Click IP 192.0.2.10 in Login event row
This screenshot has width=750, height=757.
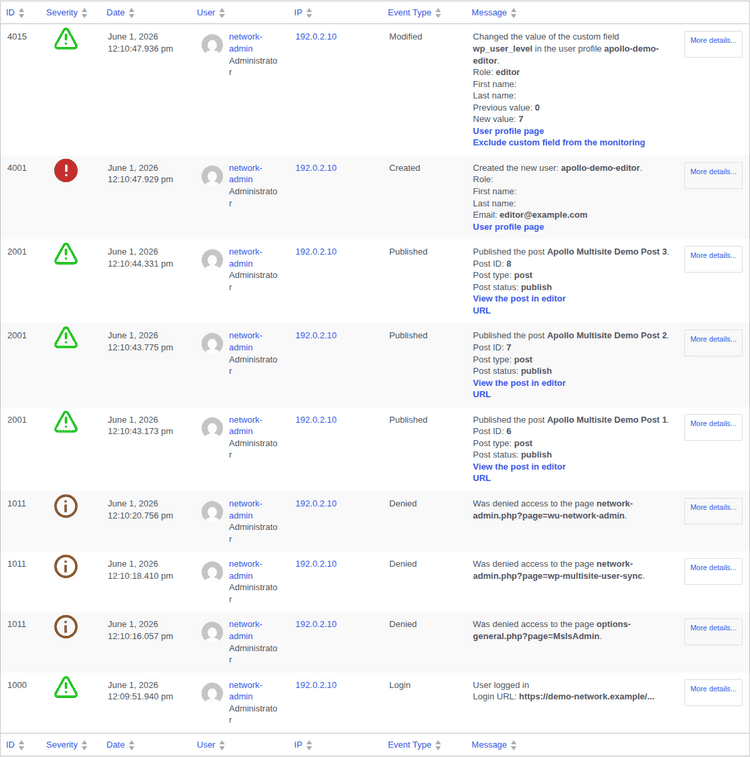click(316, 685)
